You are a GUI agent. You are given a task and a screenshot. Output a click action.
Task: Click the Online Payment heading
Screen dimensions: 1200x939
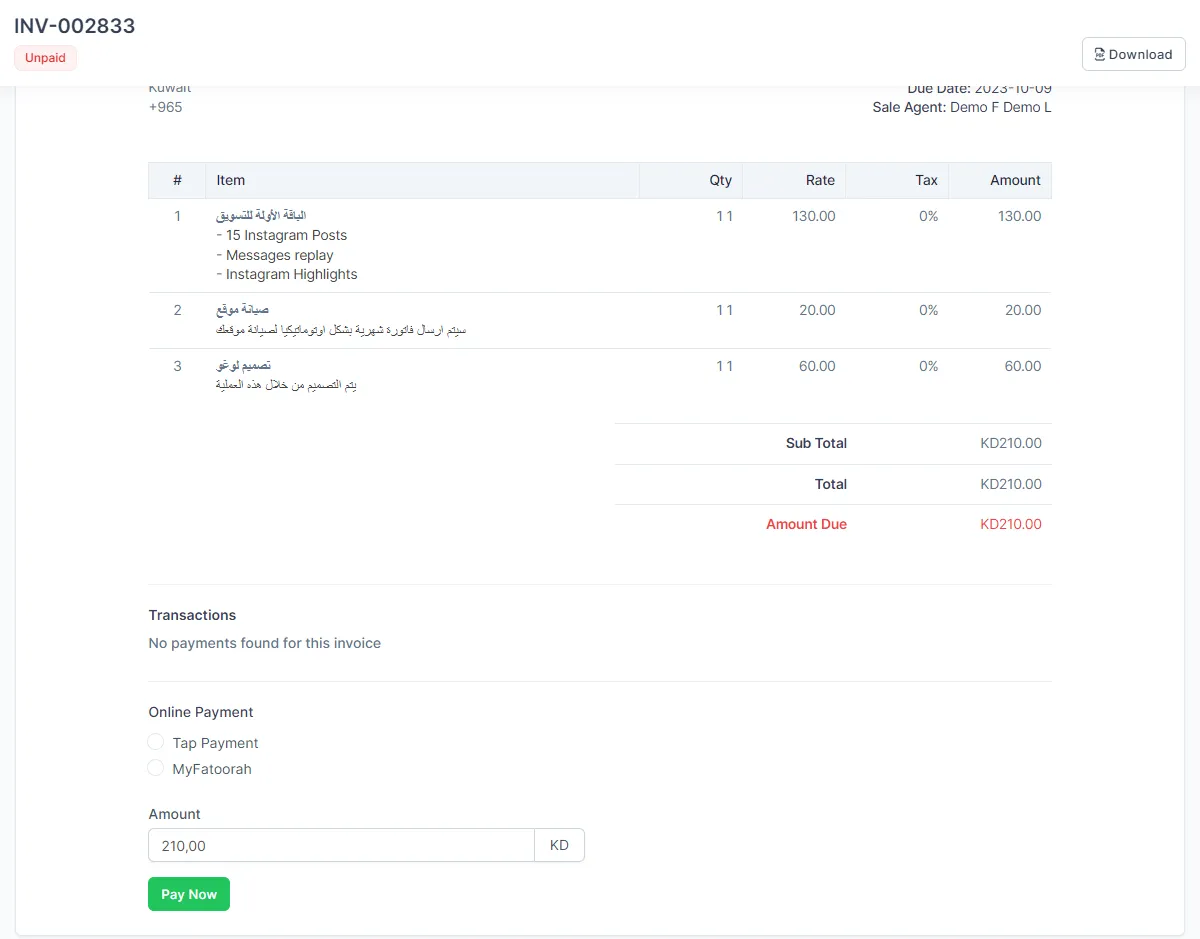[x=201, y=712]
